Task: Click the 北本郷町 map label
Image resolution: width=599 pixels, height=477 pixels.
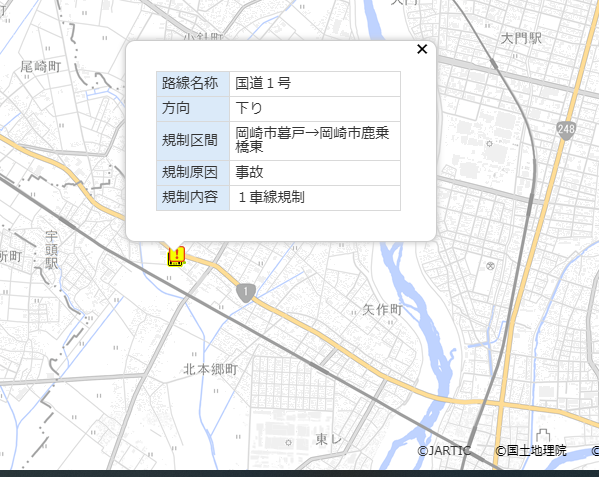Action: [x=210, y=369]
